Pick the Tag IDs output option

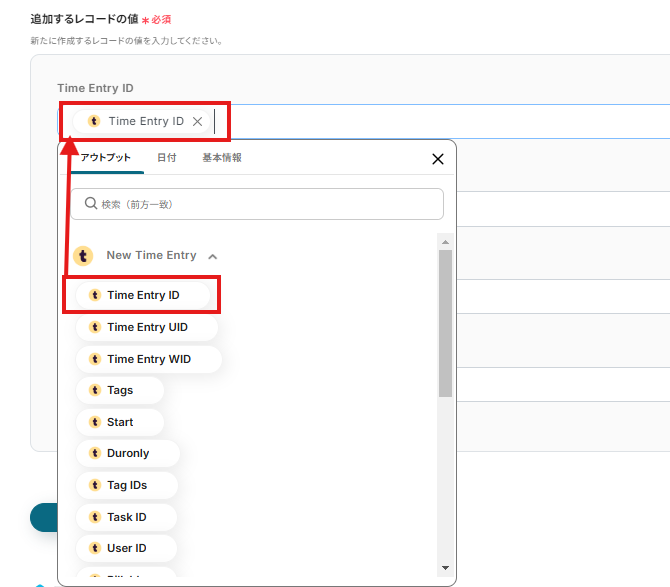pyautogui.click(x=126, y=485)
